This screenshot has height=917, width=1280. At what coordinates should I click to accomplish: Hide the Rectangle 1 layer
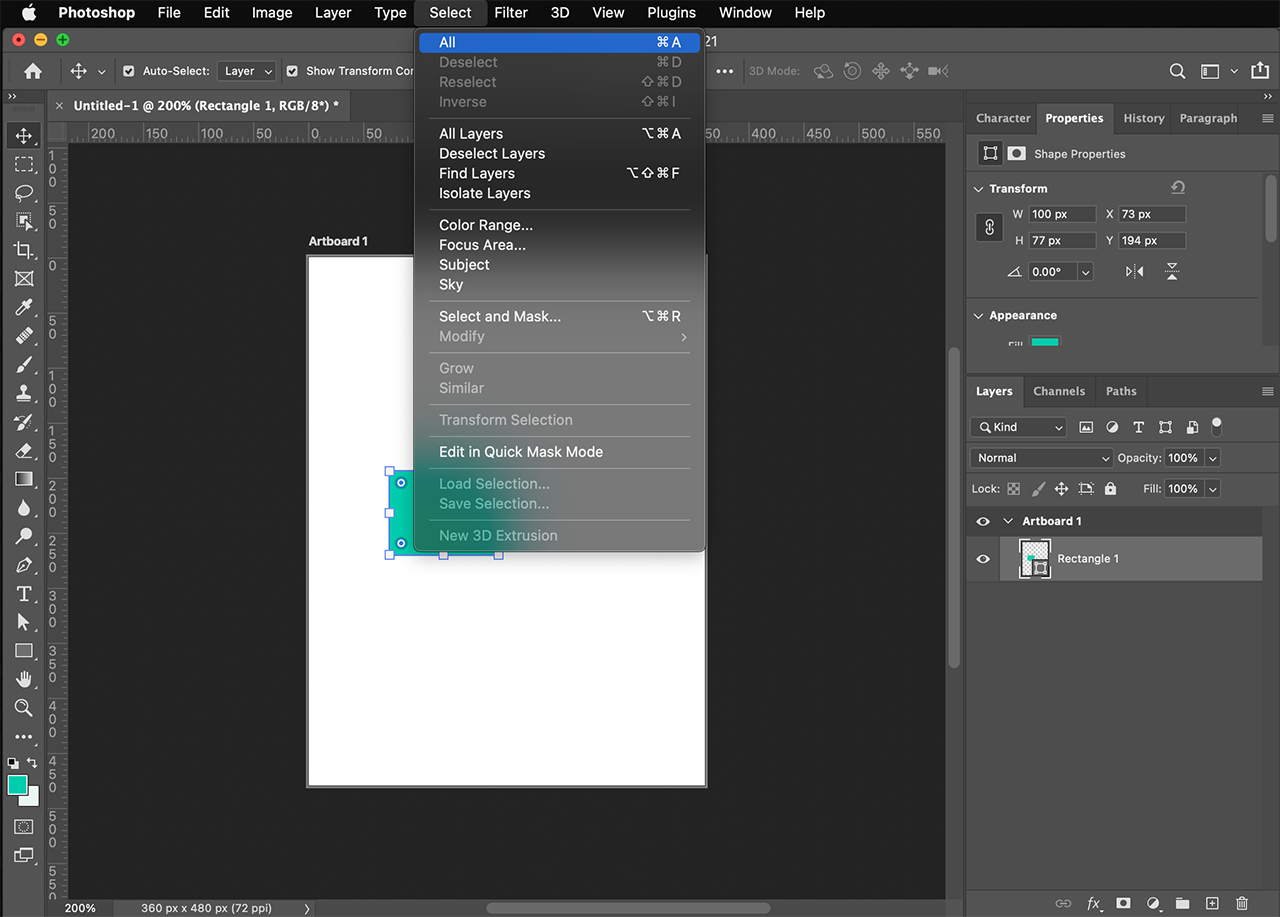point(983,559)
